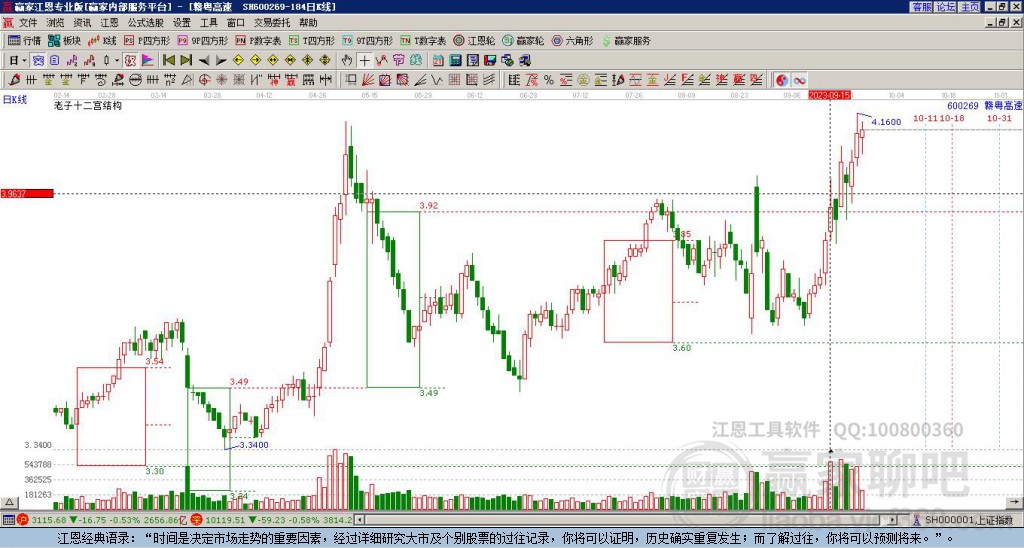Click the red crosshair circle icon

point(204,80)
